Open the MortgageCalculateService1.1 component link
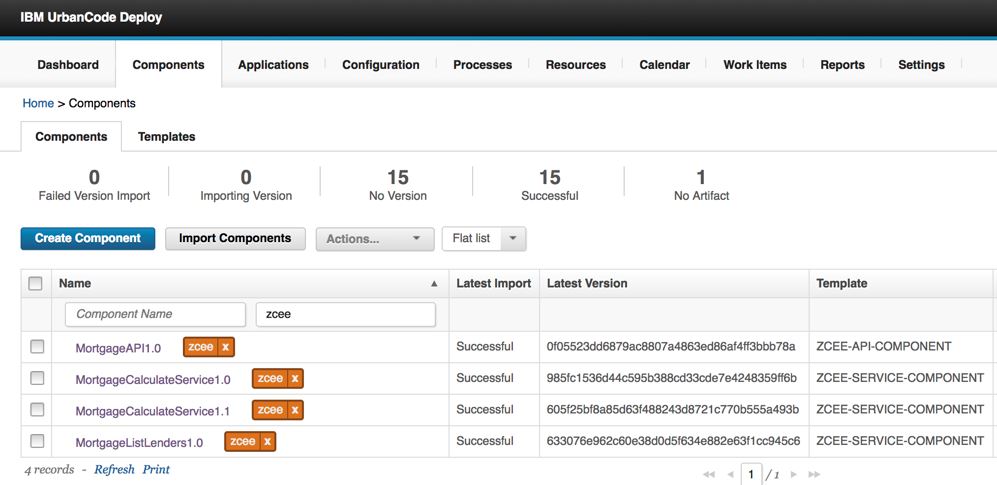The height and width of the screenshot is (485, 997). pos(153,411)
